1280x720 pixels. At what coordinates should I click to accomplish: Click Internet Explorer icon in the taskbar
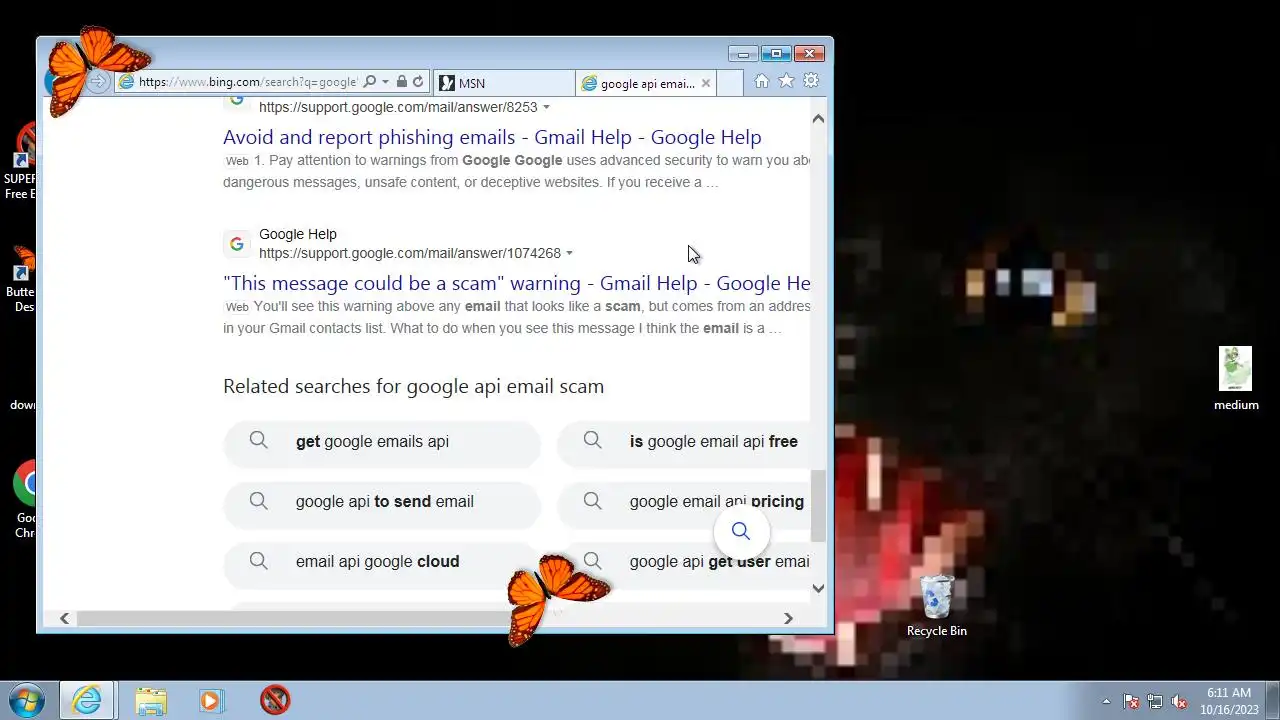tap(87, 700)
